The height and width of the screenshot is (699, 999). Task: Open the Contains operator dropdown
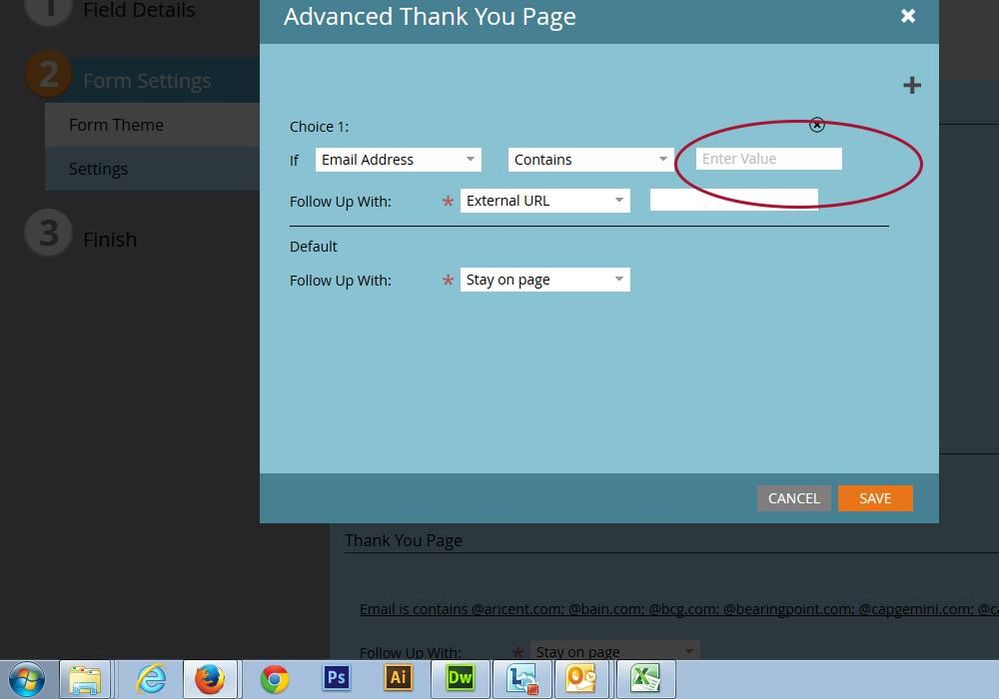coord(591,160)
